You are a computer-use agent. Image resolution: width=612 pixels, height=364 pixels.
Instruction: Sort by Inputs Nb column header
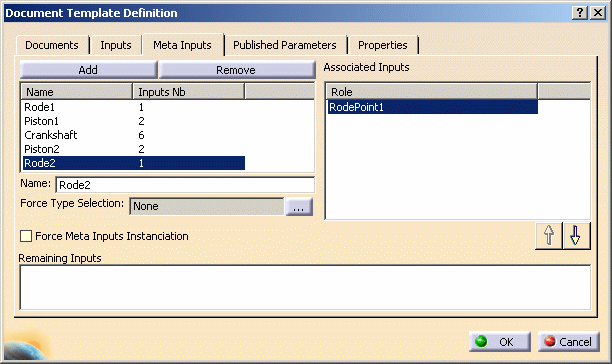[x=189, y=92]
